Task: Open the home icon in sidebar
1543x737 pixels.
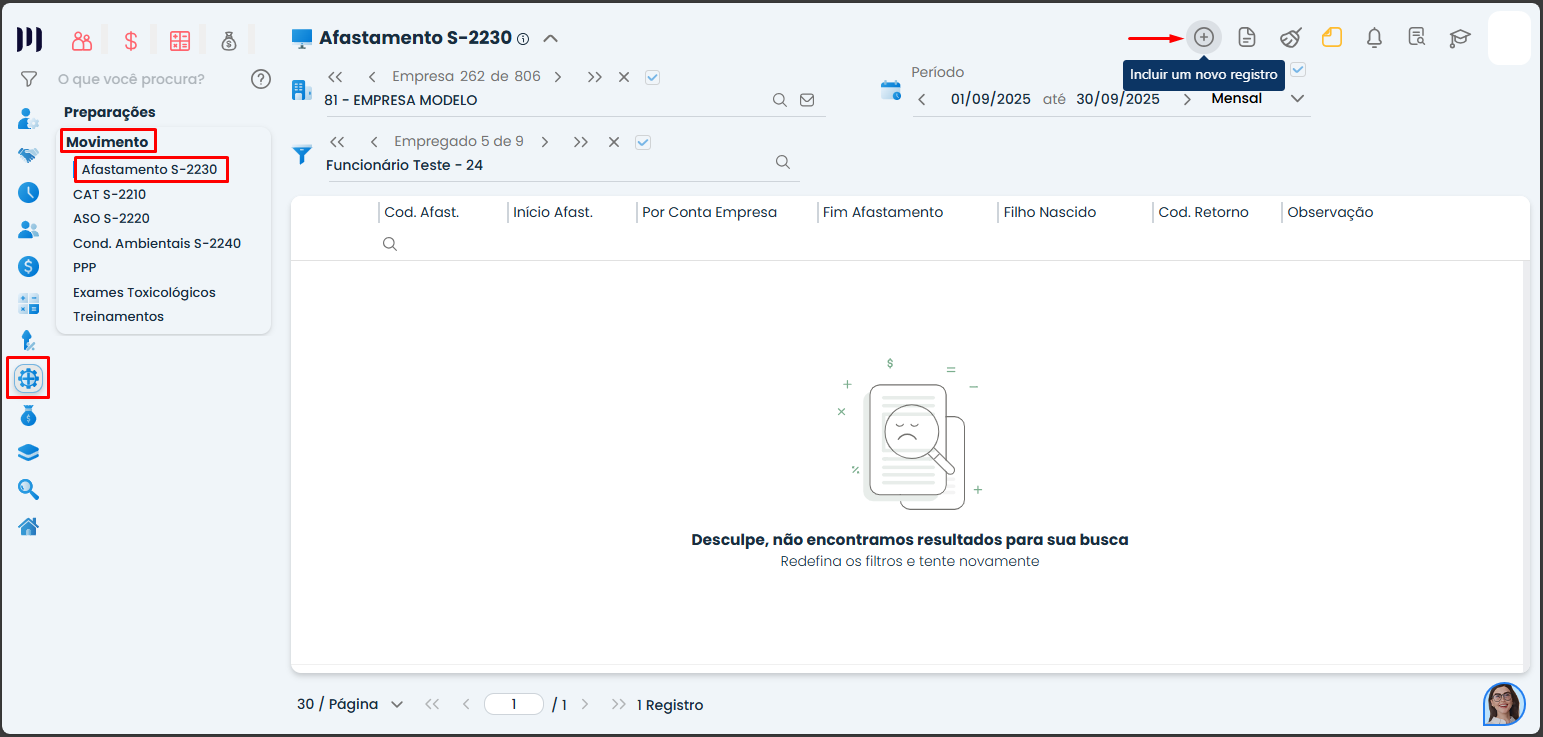Action: [29, 526]
